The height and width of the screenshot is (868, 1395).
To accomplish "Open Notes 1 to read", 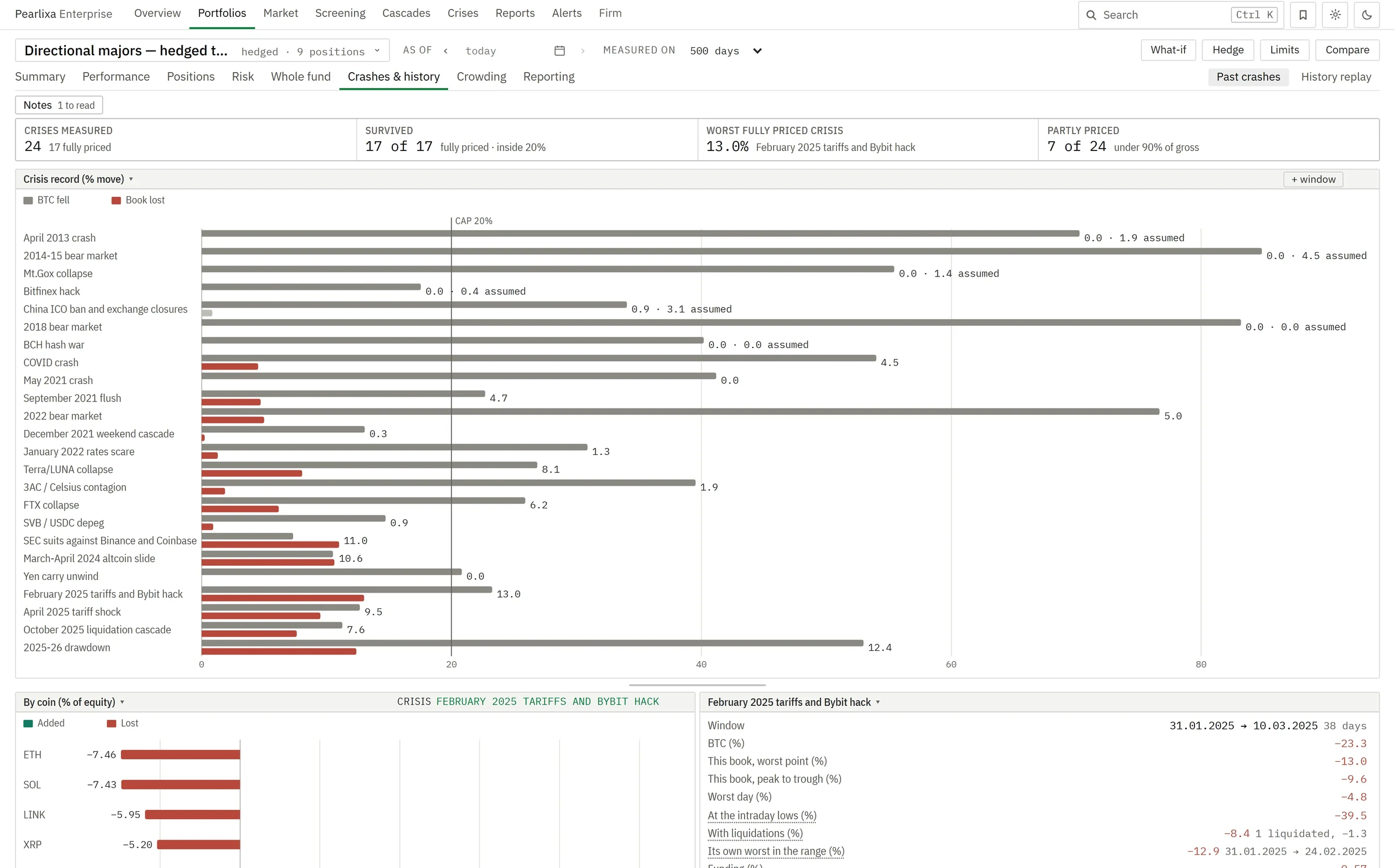I will (x=59, y=106).
